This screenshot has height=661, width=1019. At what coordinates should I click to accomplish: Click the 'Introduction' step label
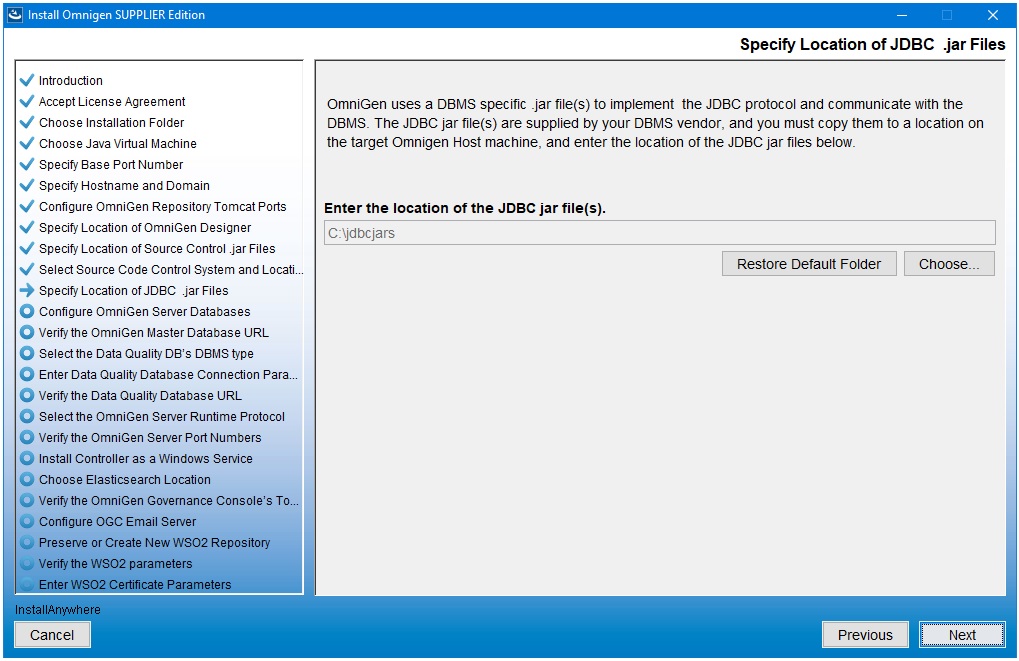tap(71, 81)
